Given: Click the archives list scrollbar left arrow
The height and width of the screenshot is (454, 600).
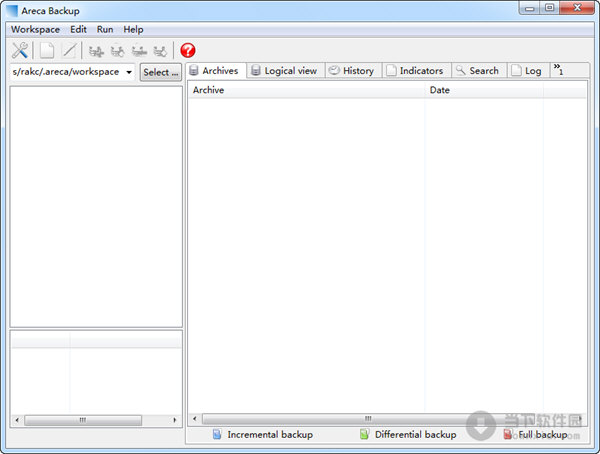Looking at the screenshot, I should click(x=194, y=418).
